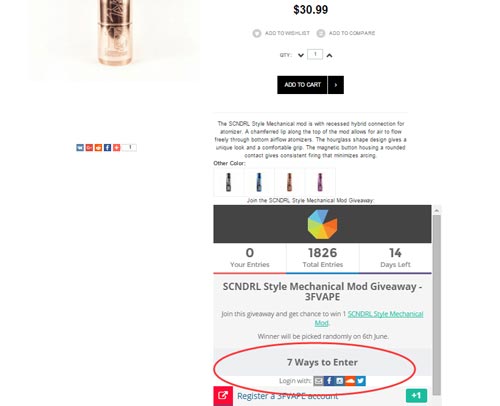The image size is (500, 406).
Task: Toggle Add to Compare circle
Action: coord(321,33)
